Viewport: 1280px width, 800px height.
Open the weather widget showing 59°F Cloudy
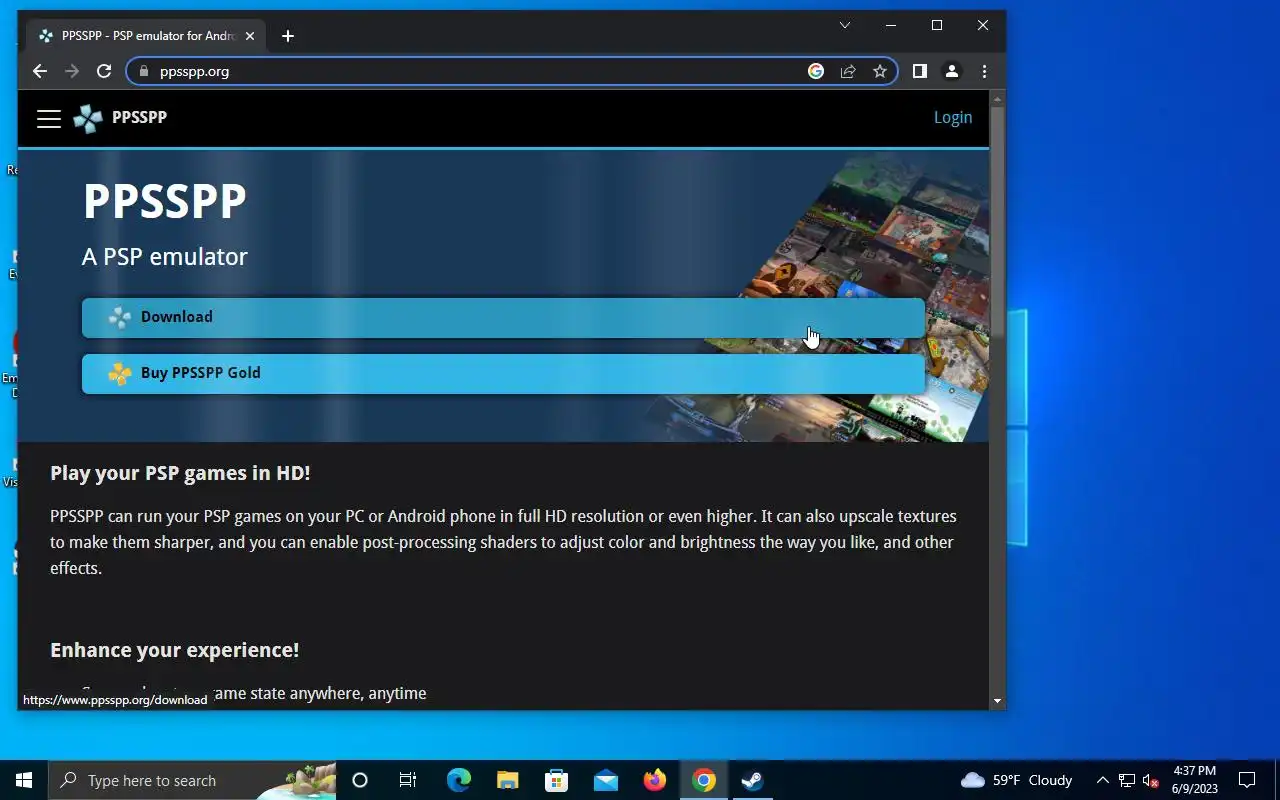pos(1016,780)
